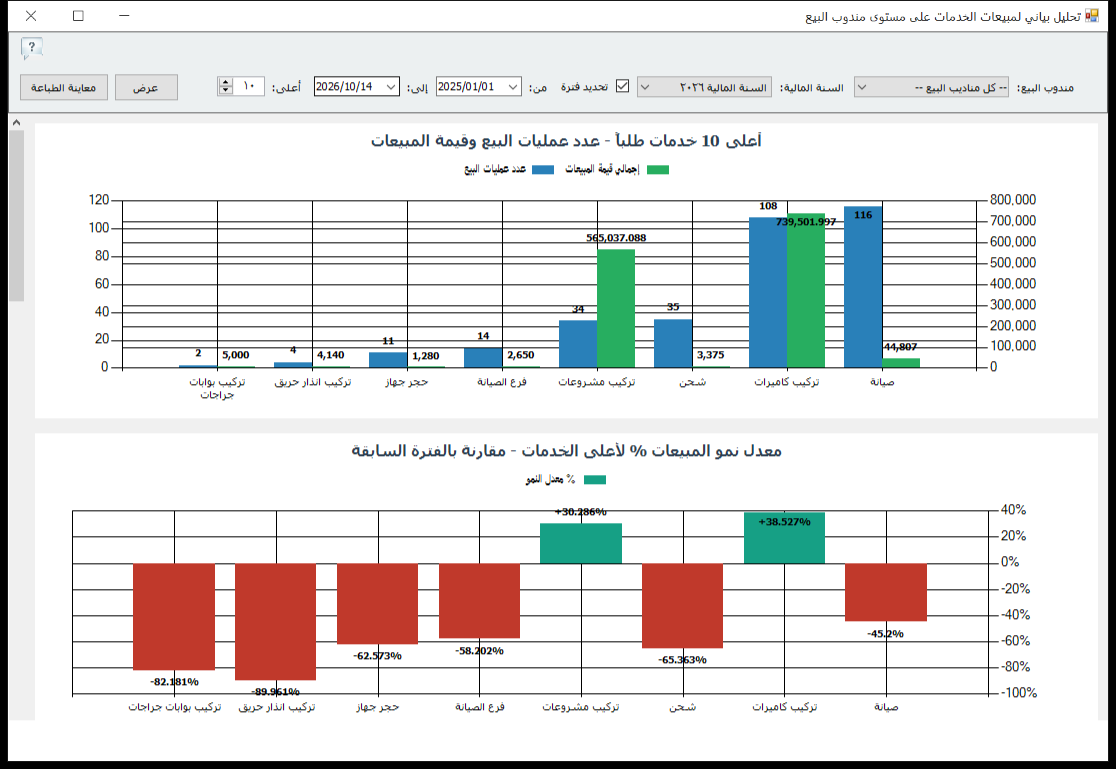Open the السنة المالية dropdown

[704, 88]
